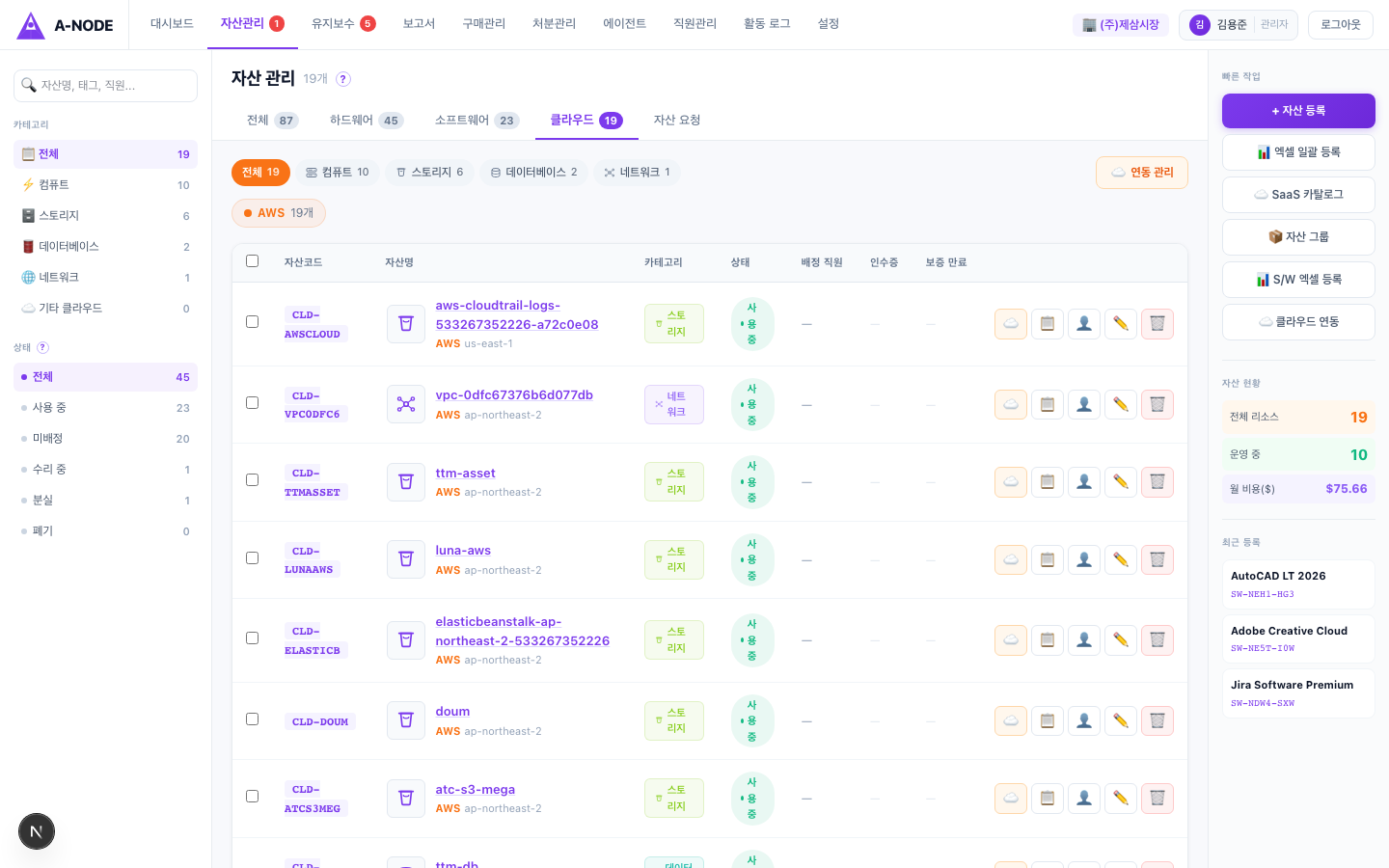Open the 연동 관리 button

point(1141,173)
